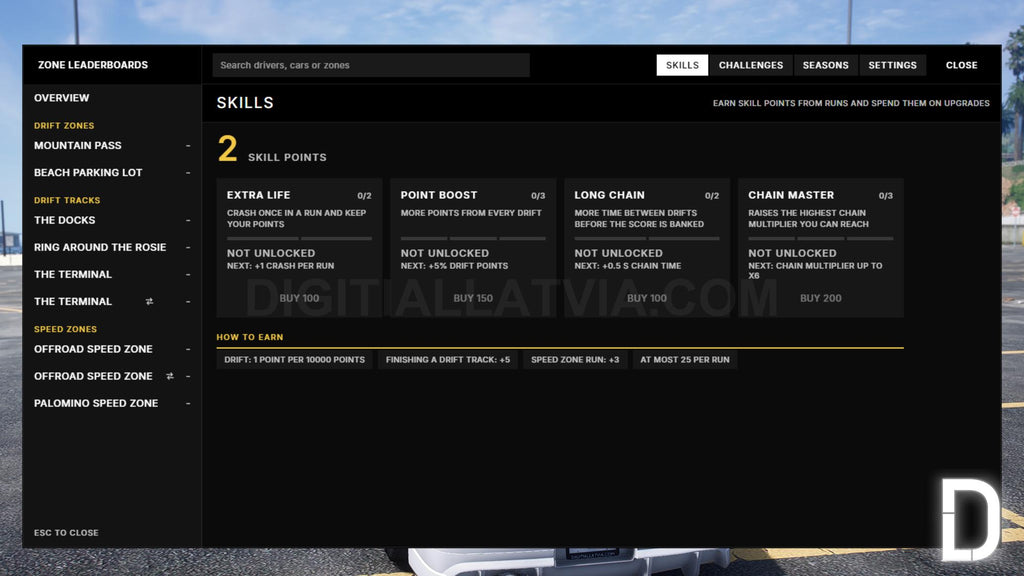Click the reverse-direction icon beside The Terminal
This screenshot has width=1024, height=576.
point(149,302)
